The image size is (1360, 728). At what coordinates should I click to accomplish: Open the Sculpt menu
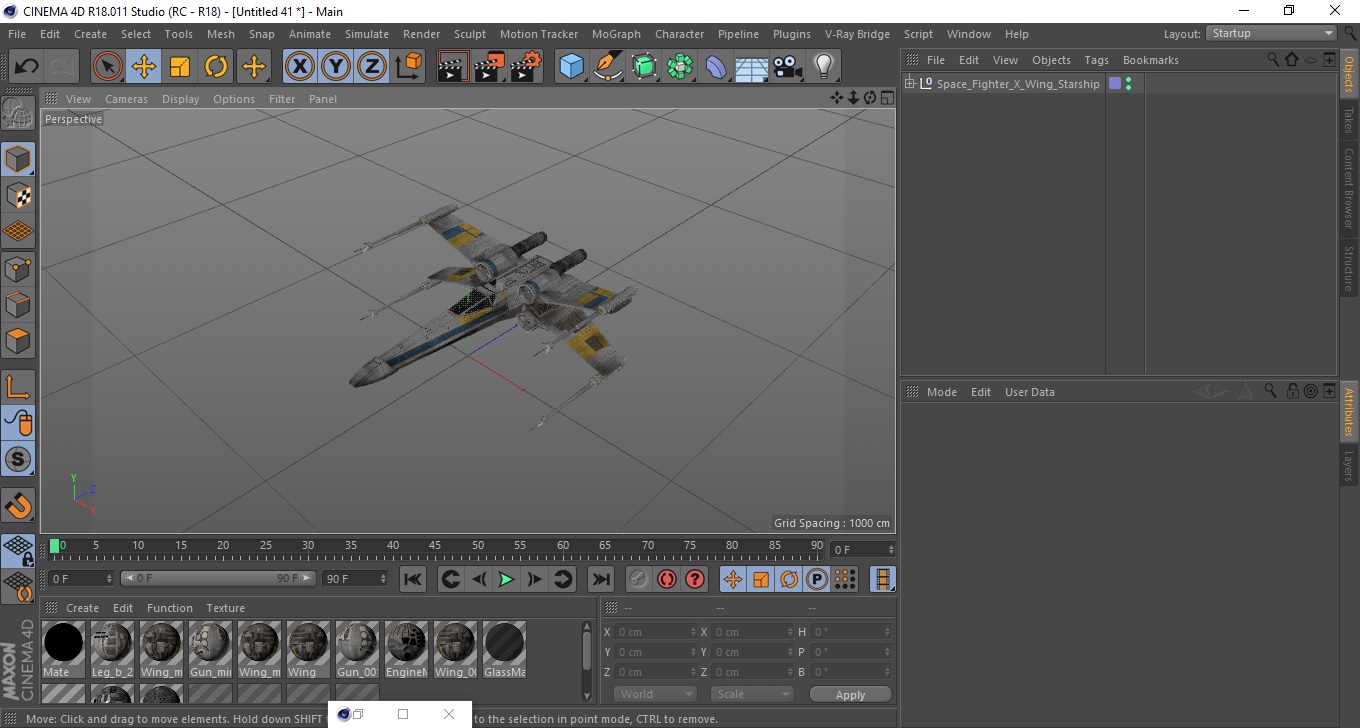(470, 34)
